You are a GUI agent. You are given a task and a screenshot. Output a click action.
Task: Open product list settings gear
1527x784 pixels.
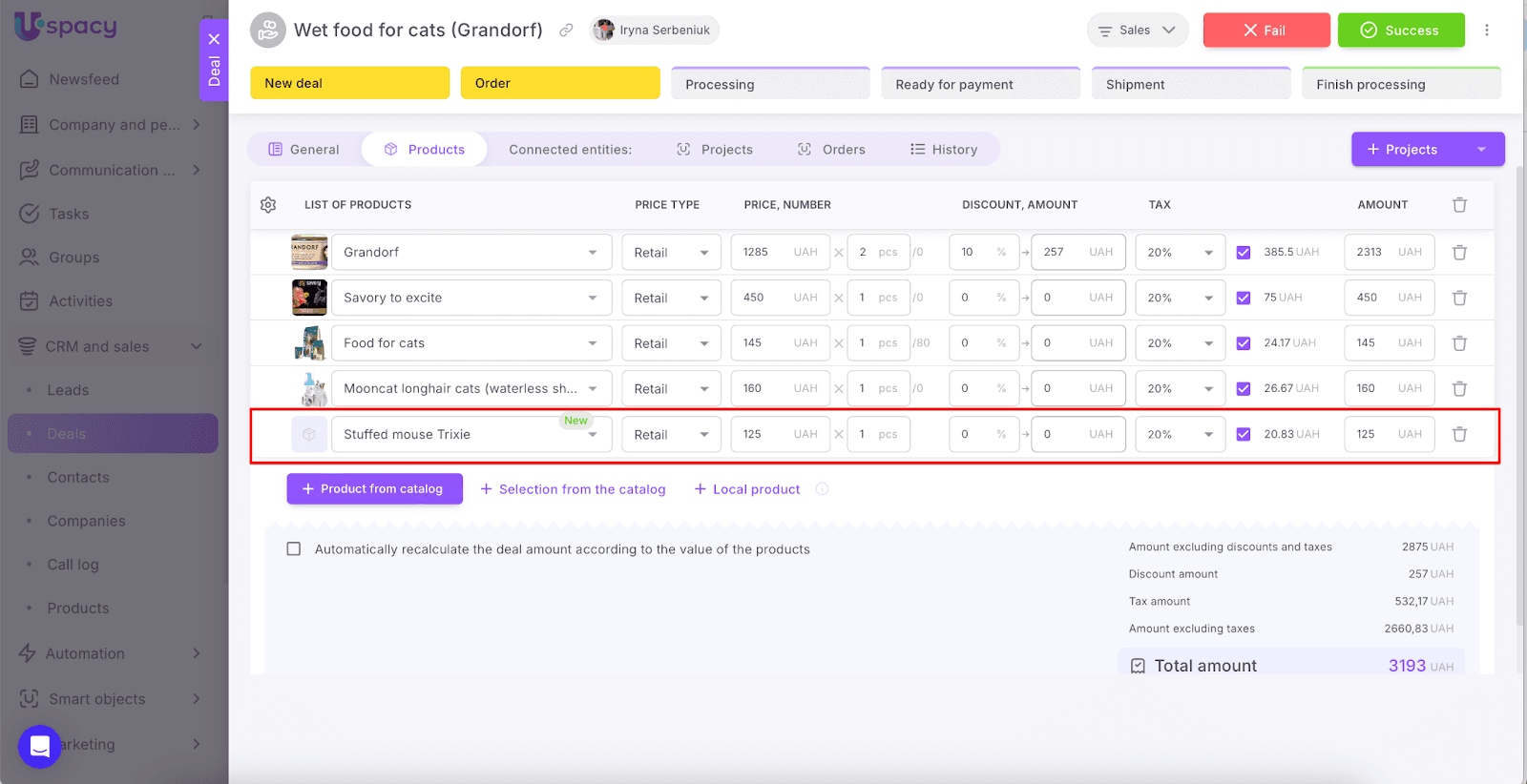pyautogui.click(x=268, y=205)
